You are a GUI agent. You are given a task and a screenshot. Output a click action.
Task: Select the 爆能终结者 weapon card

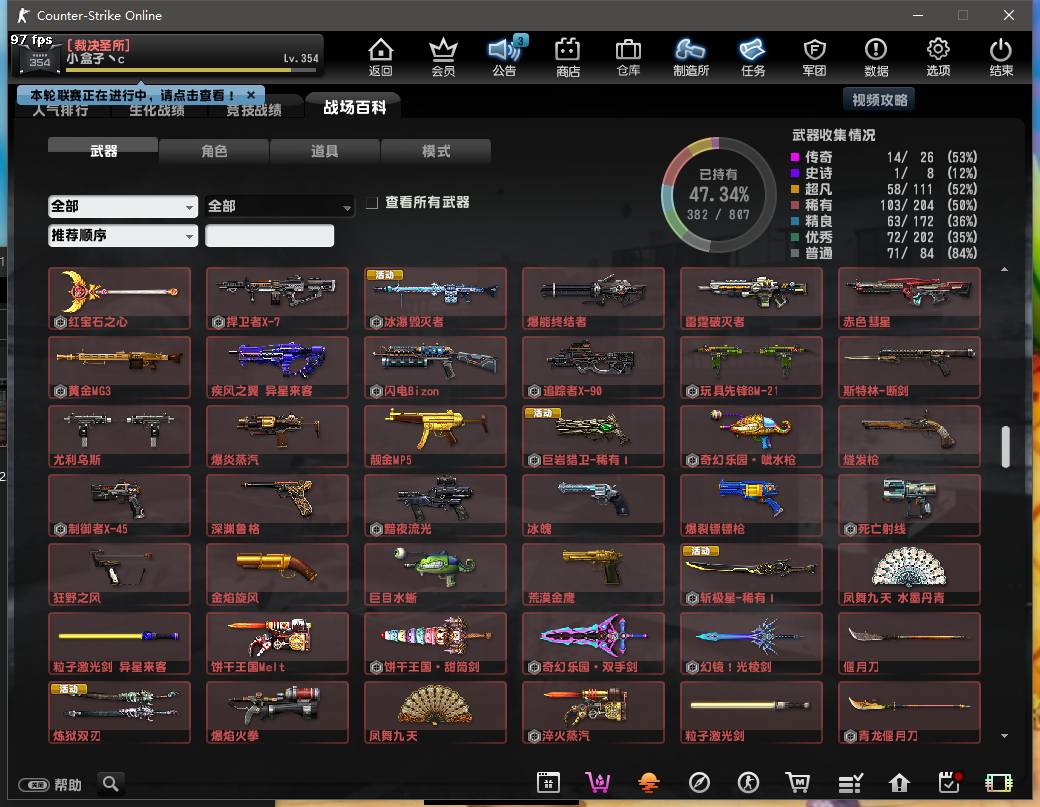593,298
